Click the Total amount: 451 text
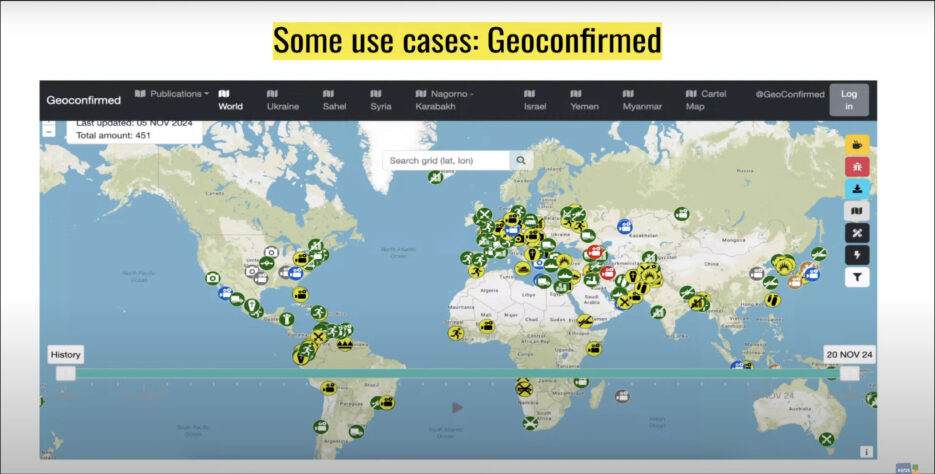 pos(113,135)
